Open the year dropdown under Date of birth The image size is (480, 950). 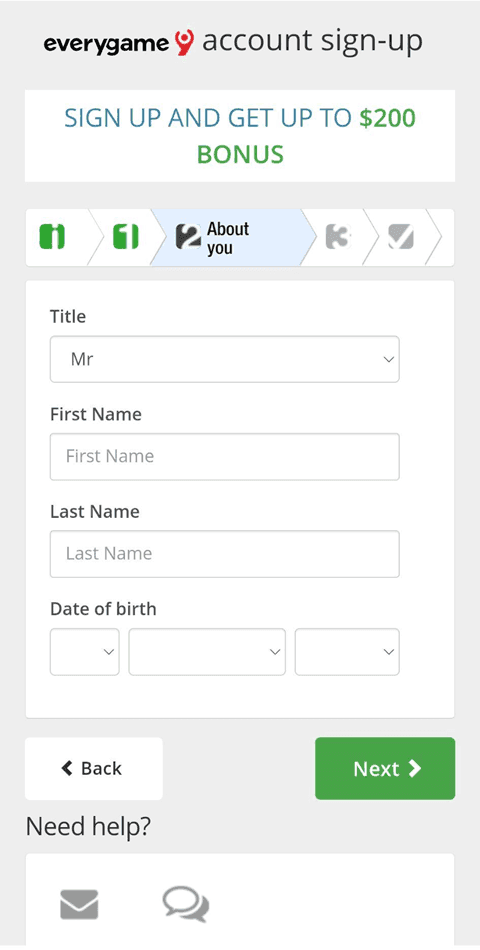[347, 652]
